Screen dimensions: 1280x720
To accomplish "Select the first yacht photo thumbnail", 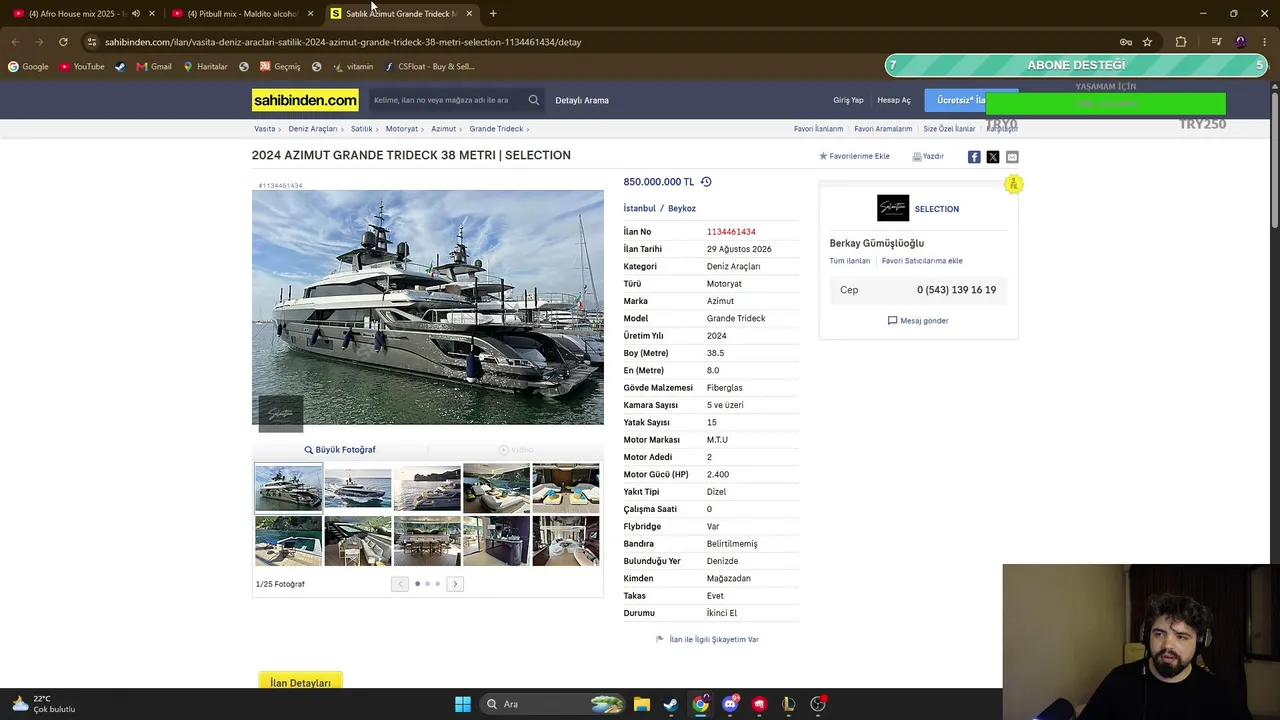I will click(288, 488).
